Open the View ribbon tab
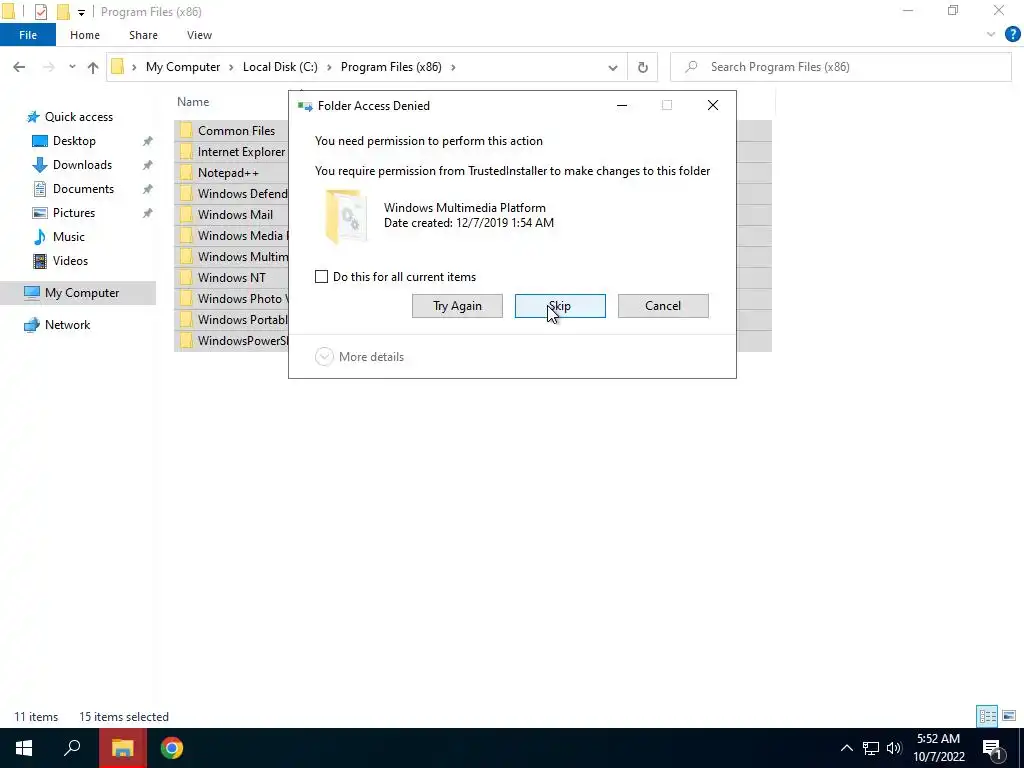This screenshot has width=1024, height=768. tap(199, 35)
